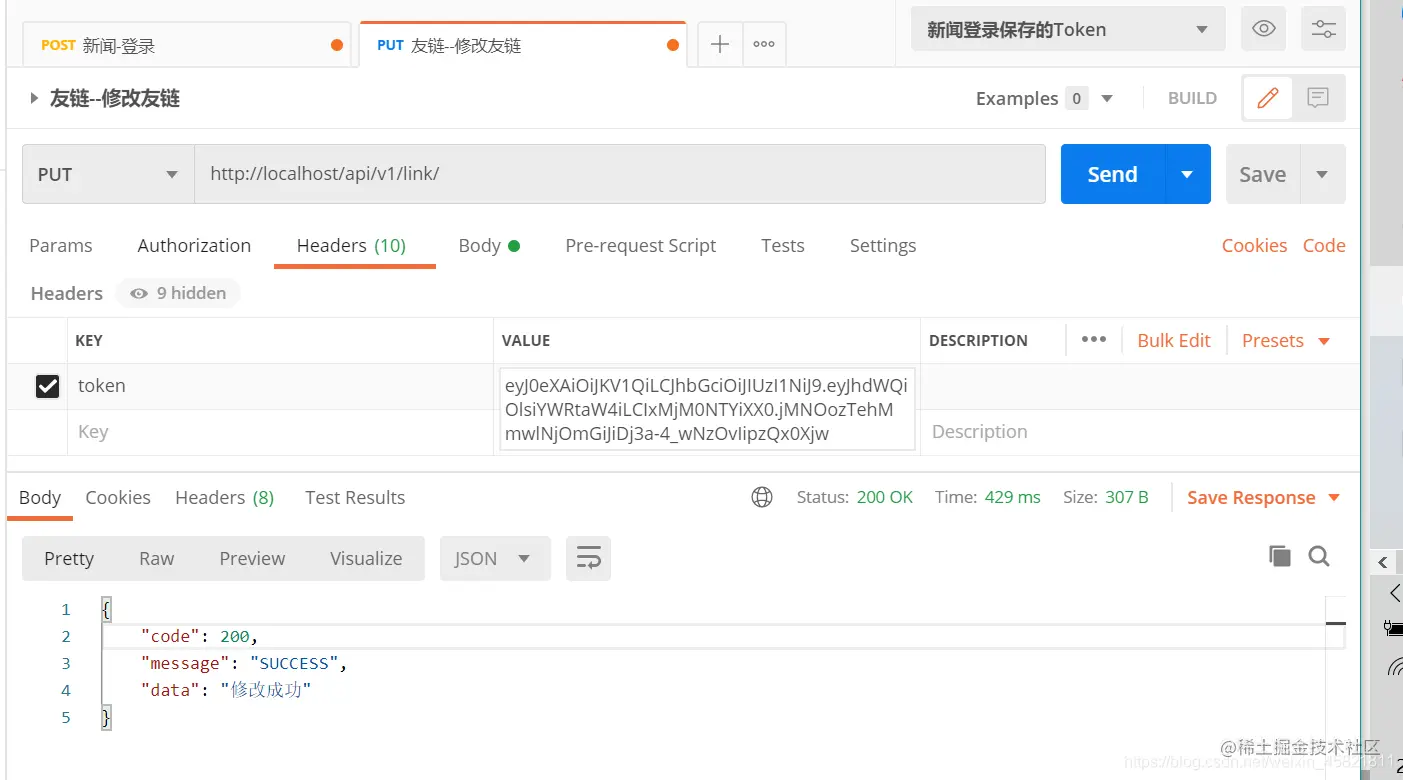Click Status 200 OK text

click(855, 497)
